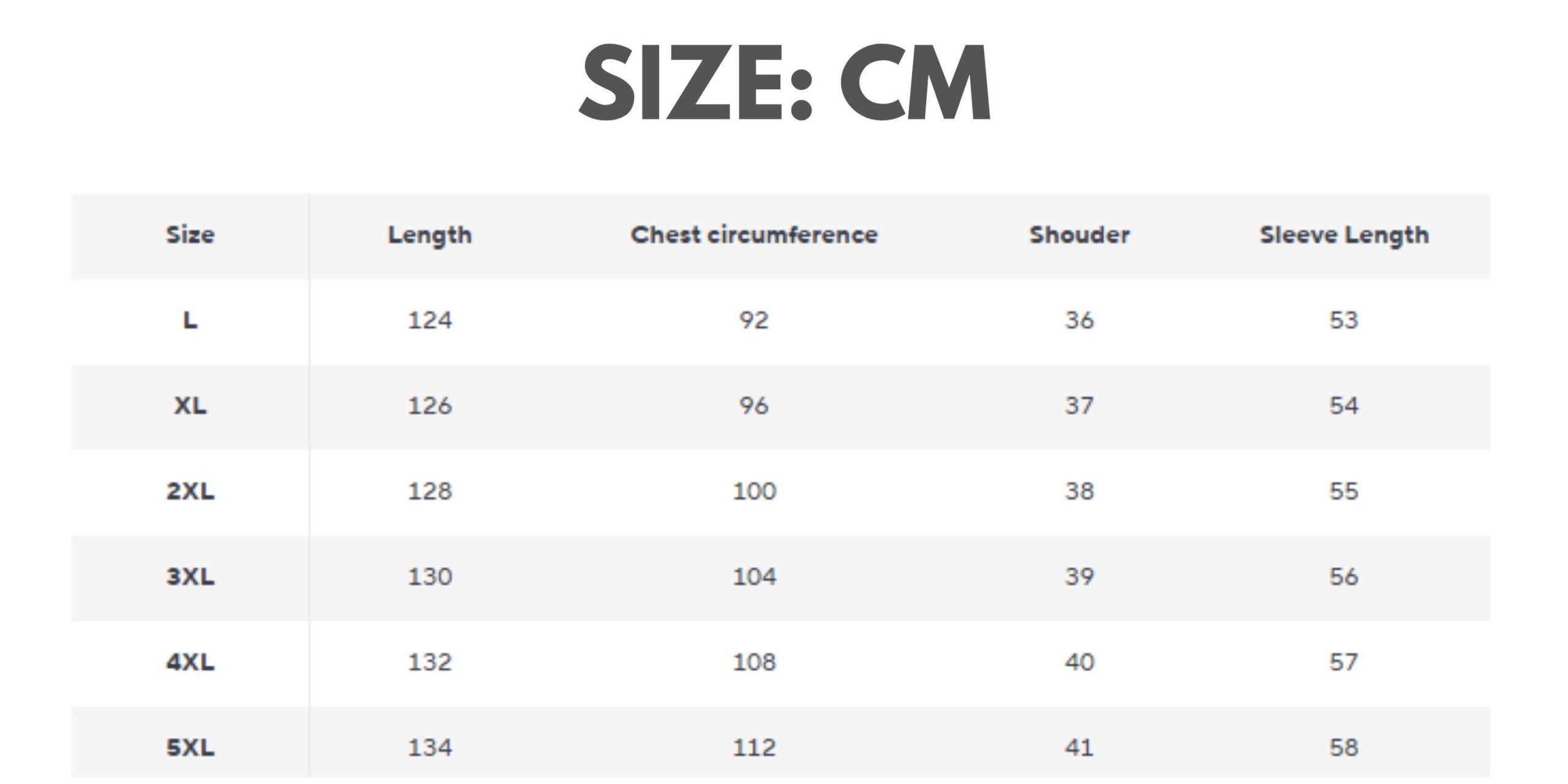Select the Chest circumference column header

(x=754, y=235)
